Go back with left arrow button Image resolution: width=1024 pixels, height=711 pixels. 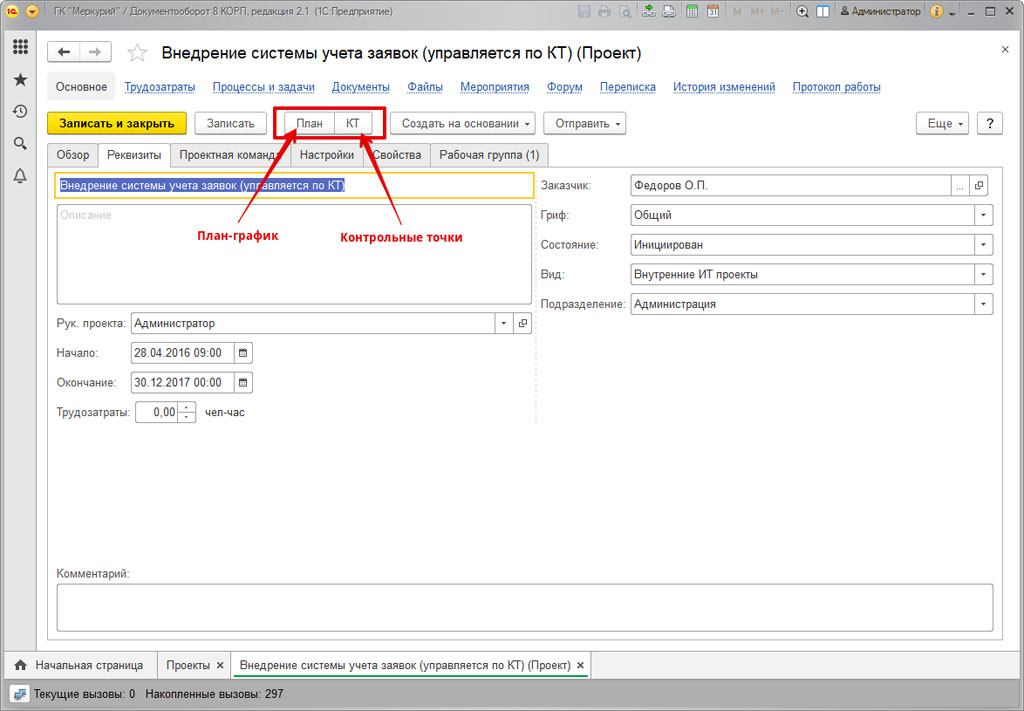point(63,52)
